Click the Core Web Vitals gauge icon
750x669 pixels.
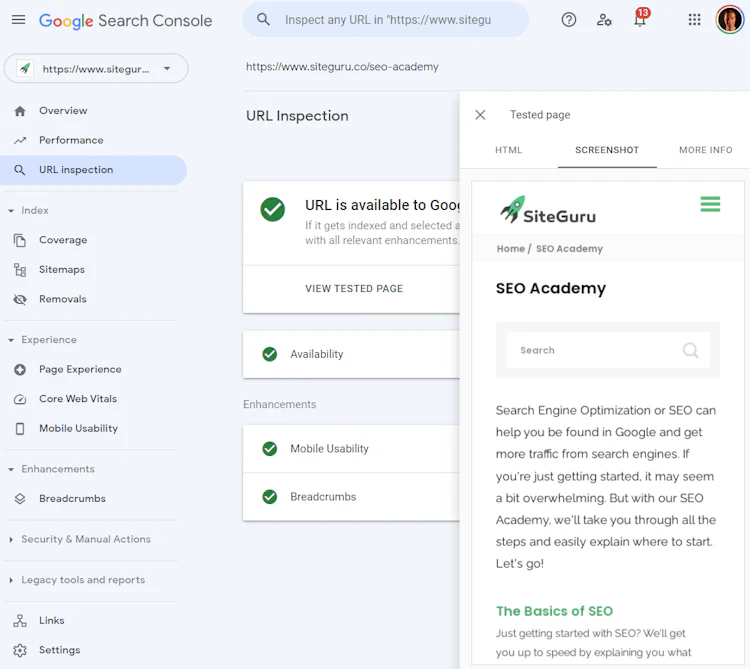(x=20, y=399)
